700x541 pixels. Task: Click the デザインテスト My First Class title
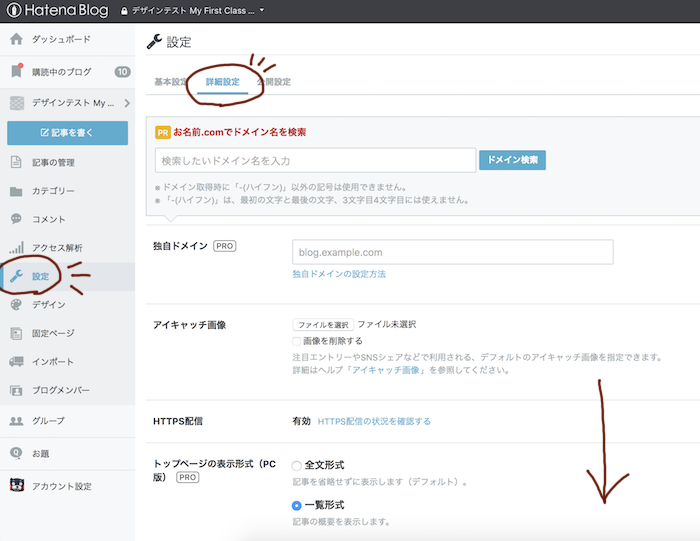coord(193,11)
